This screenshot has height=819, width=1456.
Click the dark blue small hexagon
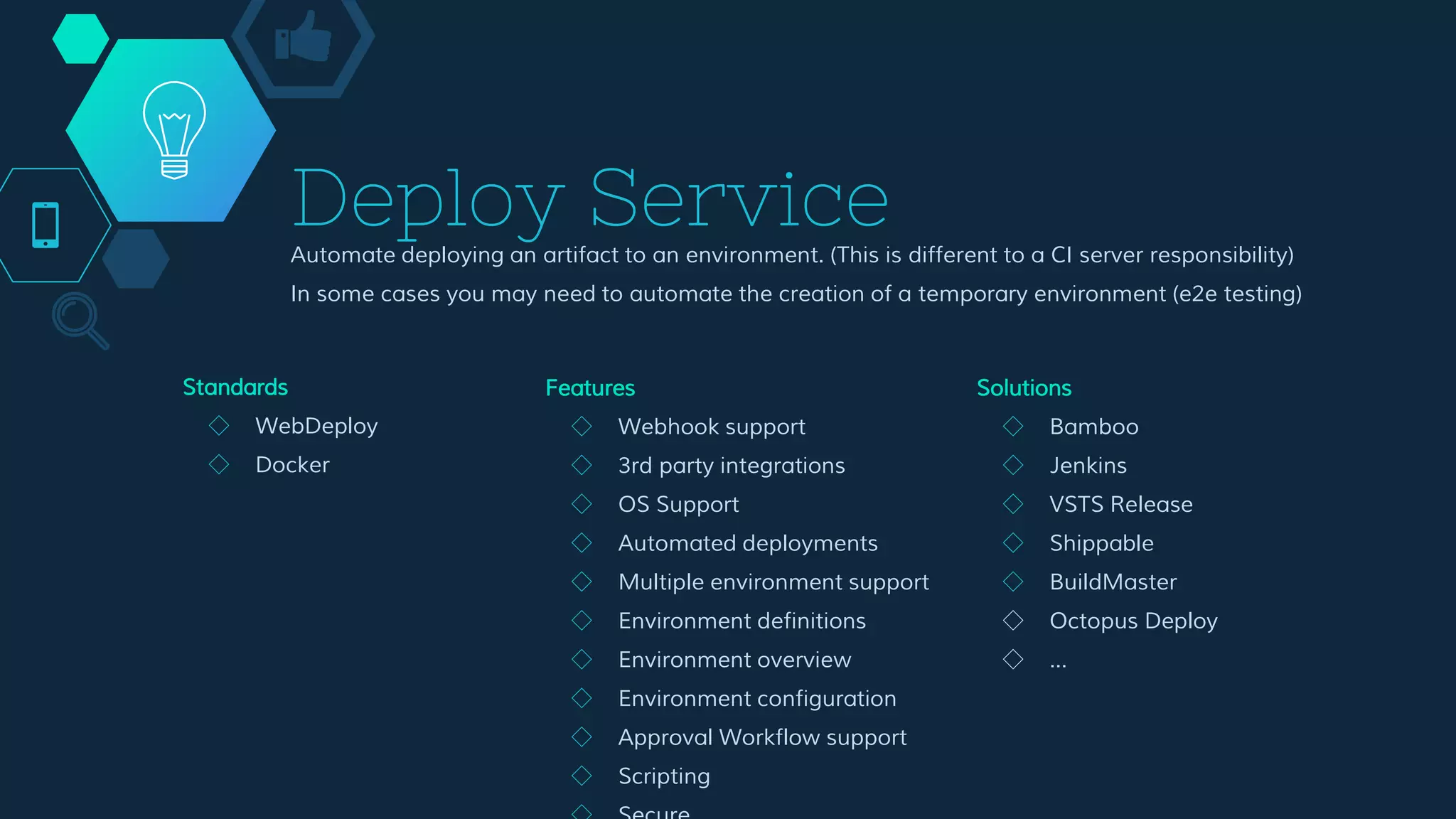136,259
